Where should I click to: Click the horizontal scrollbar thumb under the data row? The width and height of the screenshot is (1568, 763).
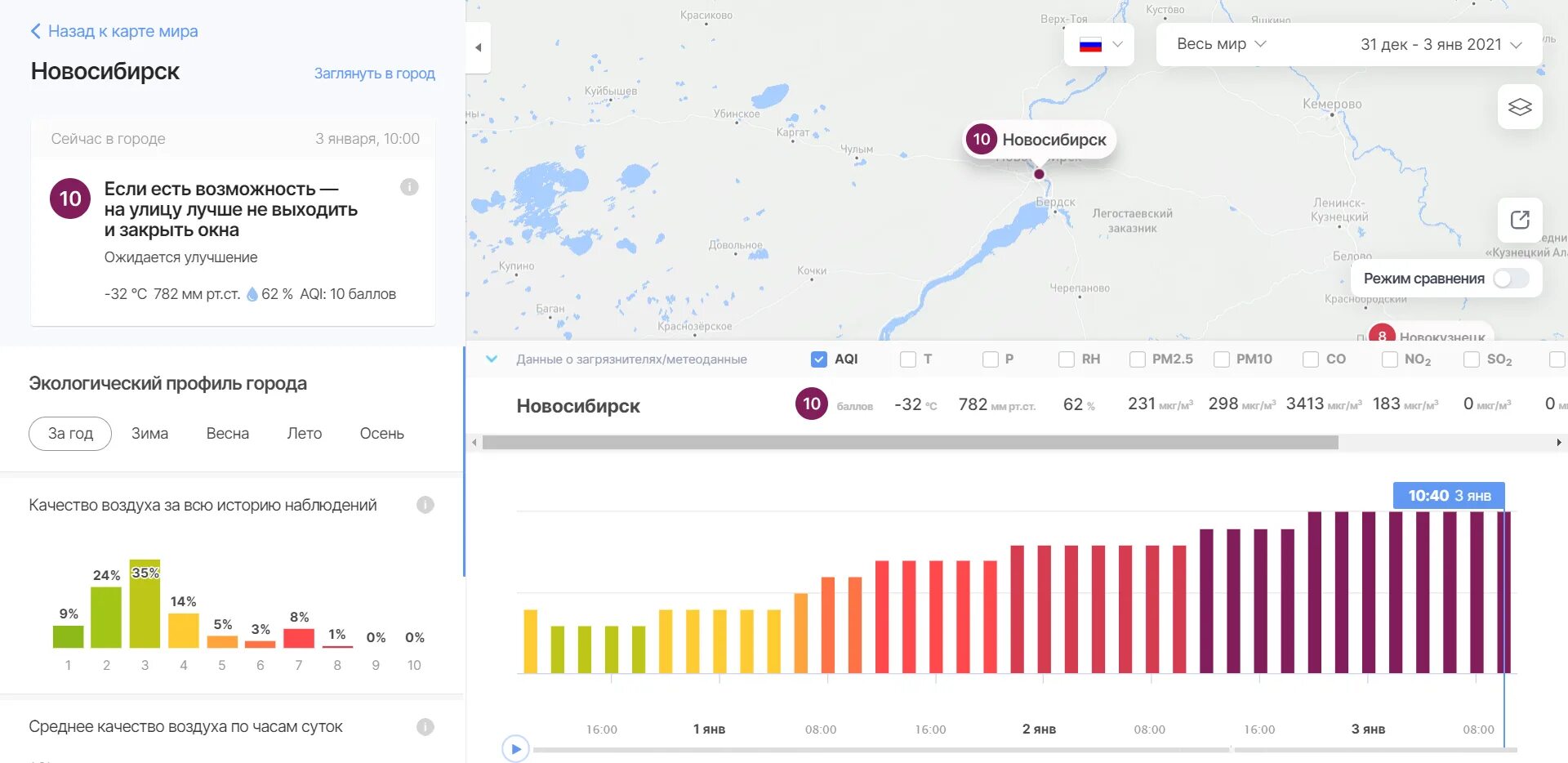[x=910, y=443]
